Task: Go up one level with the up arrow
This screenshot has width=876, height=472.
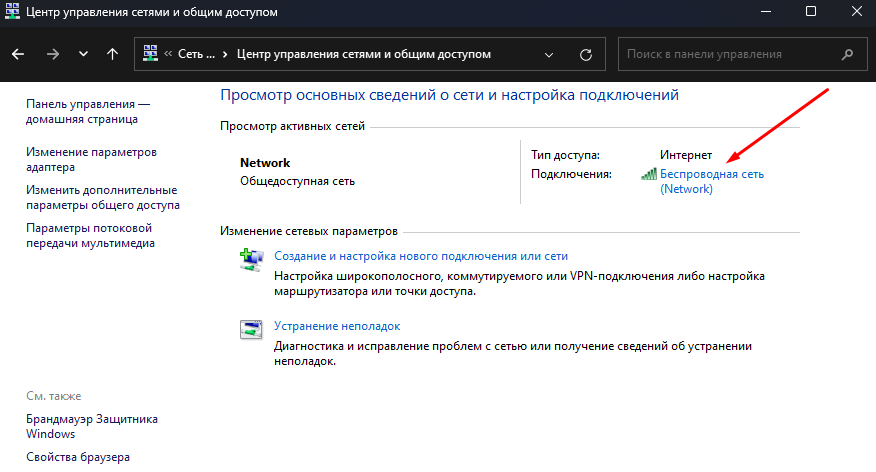Action: tap(112, 54)
